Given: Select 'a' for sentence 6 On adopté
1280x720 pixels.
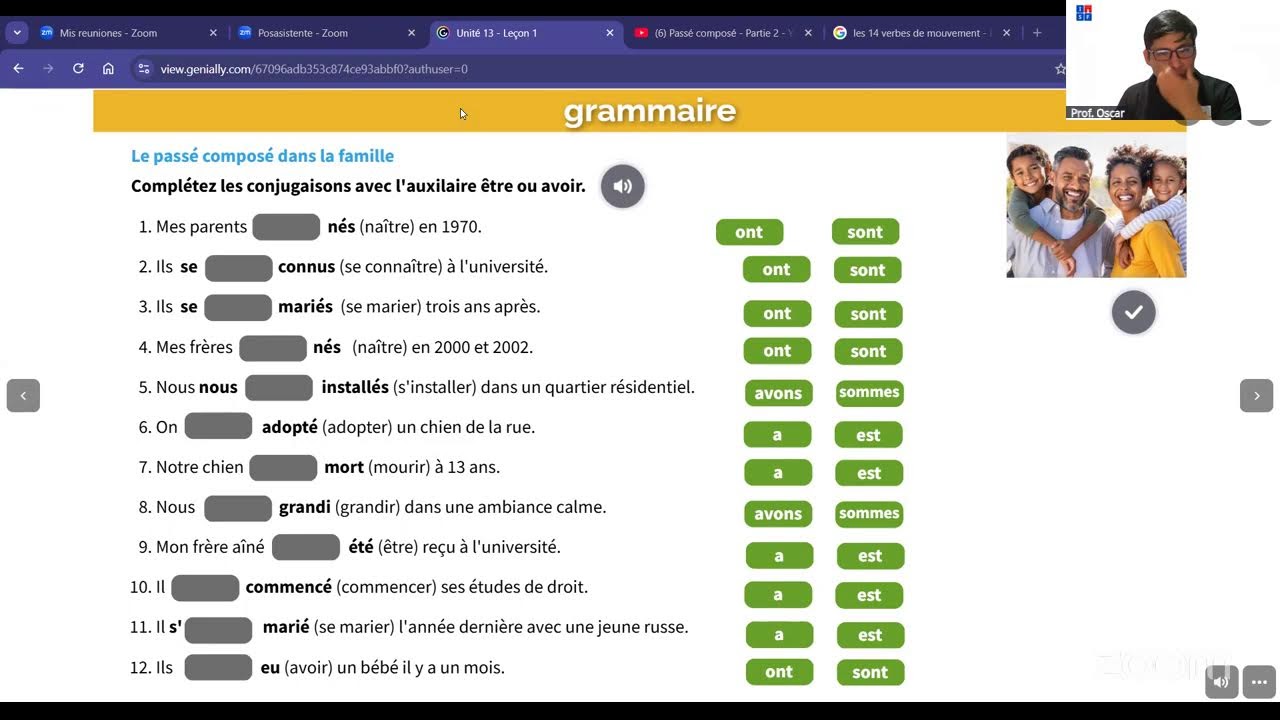Looking at the screenshot, I should point(777,435).
